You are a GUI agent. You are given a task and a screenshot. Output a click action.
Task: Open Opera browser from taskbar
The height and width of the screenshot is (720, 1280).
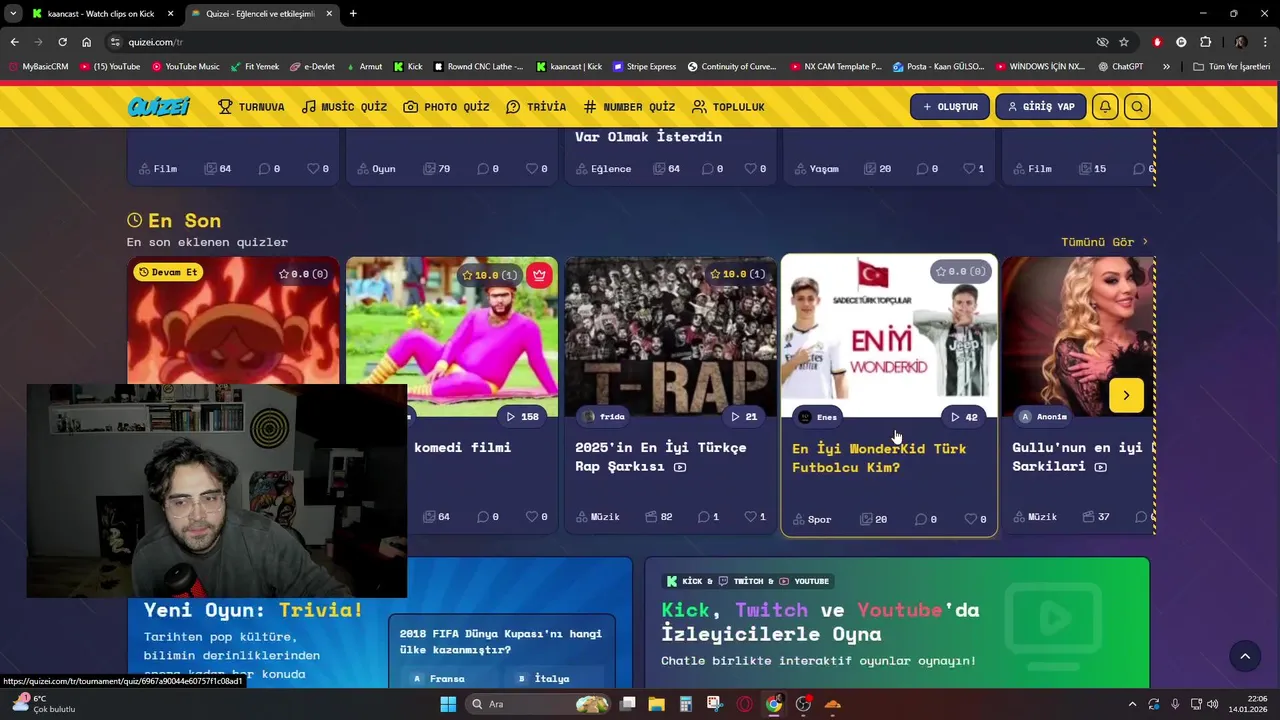[x=744, y=704]
